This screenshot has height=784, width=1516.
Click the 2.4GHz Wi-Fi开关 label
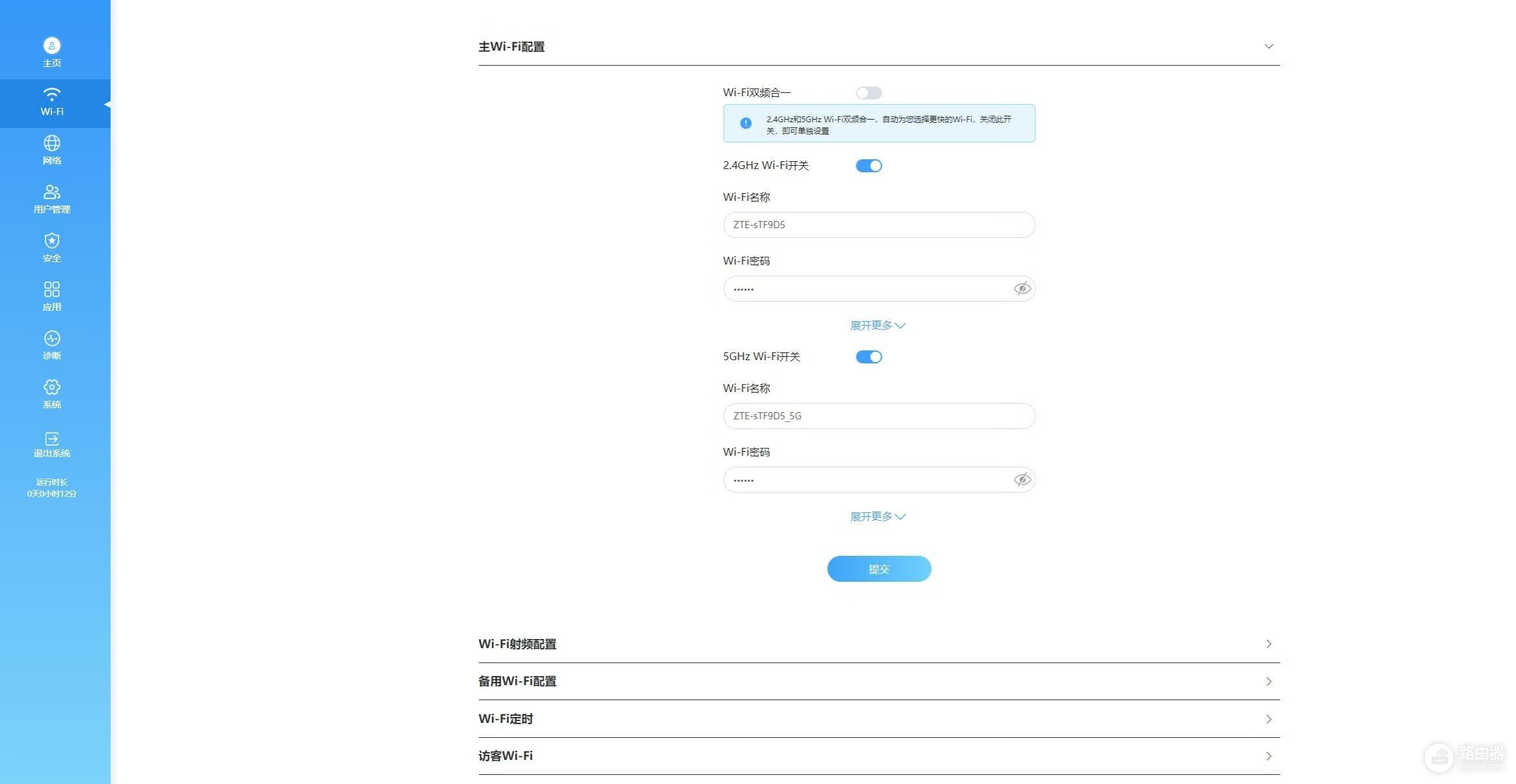(766, 166)
